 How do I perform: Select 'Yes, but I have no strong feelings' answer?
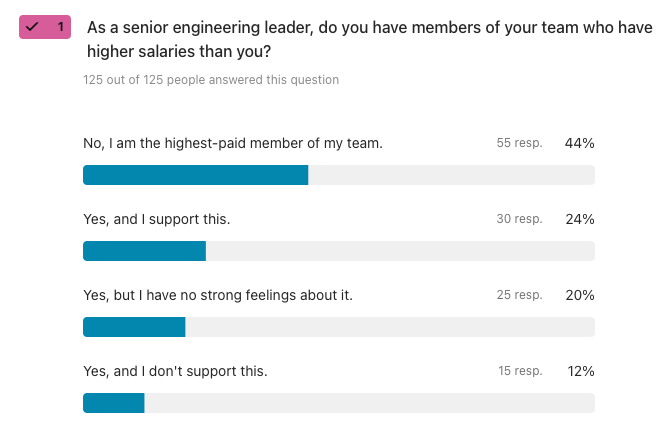[x=218, y=295]
